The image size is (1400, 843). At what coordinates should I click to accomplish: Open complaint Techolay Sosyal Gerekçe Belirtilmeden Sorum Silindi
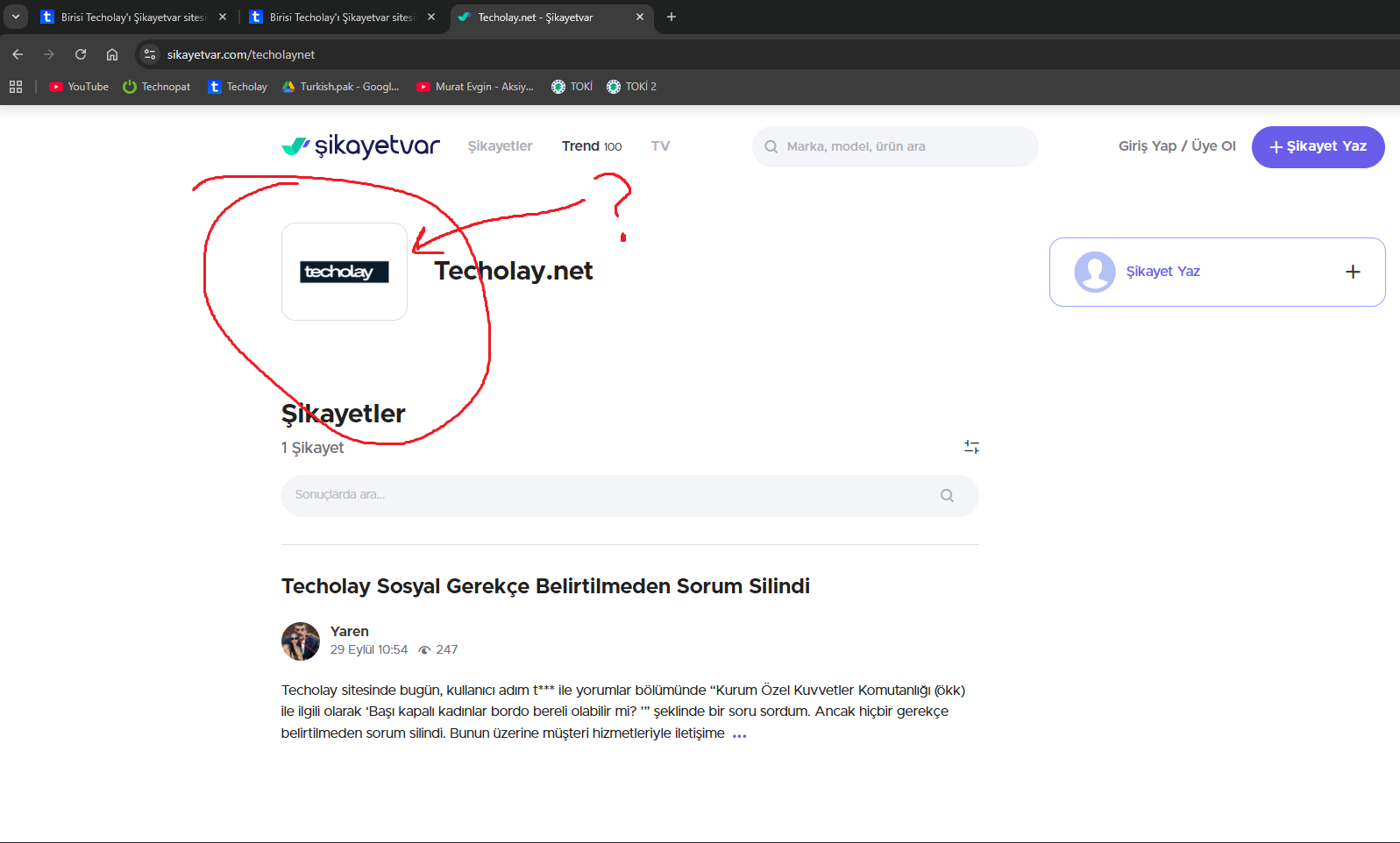click(545, 586)
